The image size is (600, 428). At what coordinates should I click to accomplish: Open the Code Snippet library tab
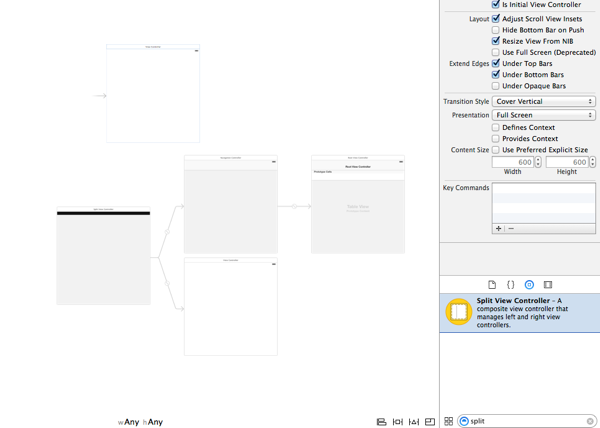tap(510, 285)
